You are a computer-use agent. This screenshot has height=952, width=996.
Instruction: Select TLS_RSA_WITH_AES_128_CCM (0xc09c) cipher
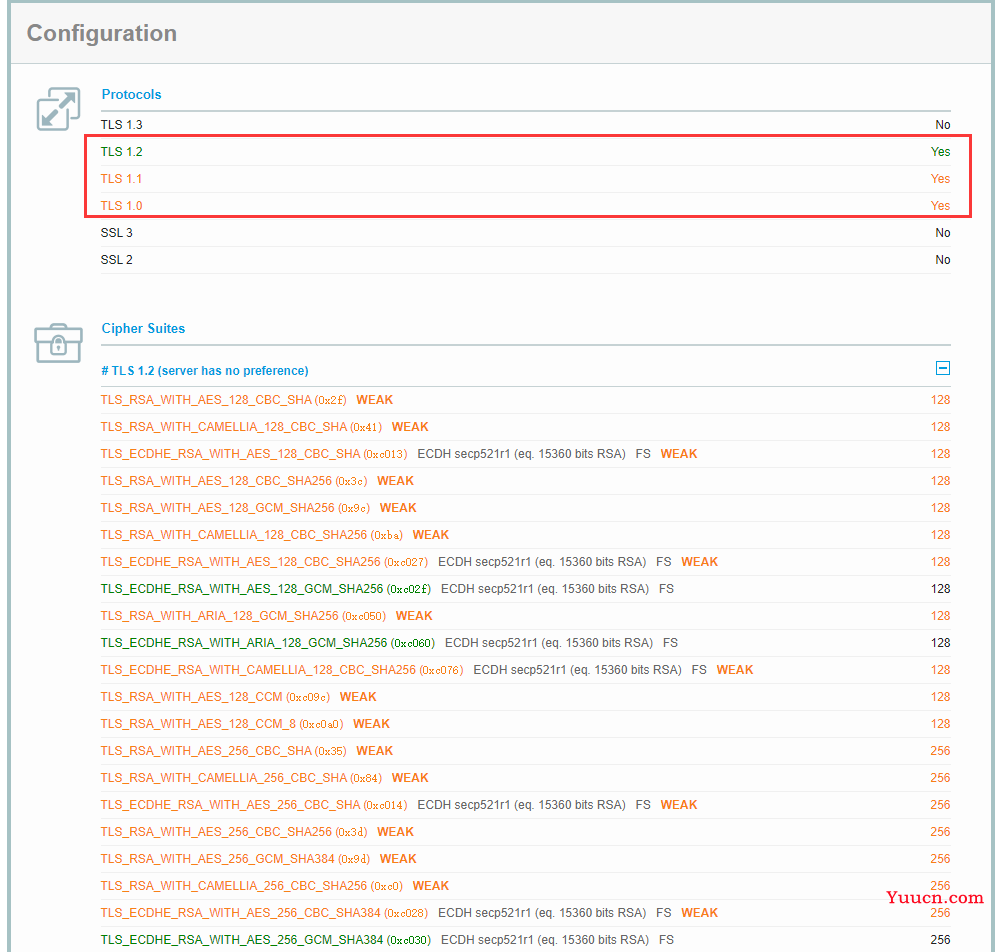pos(215,697)
